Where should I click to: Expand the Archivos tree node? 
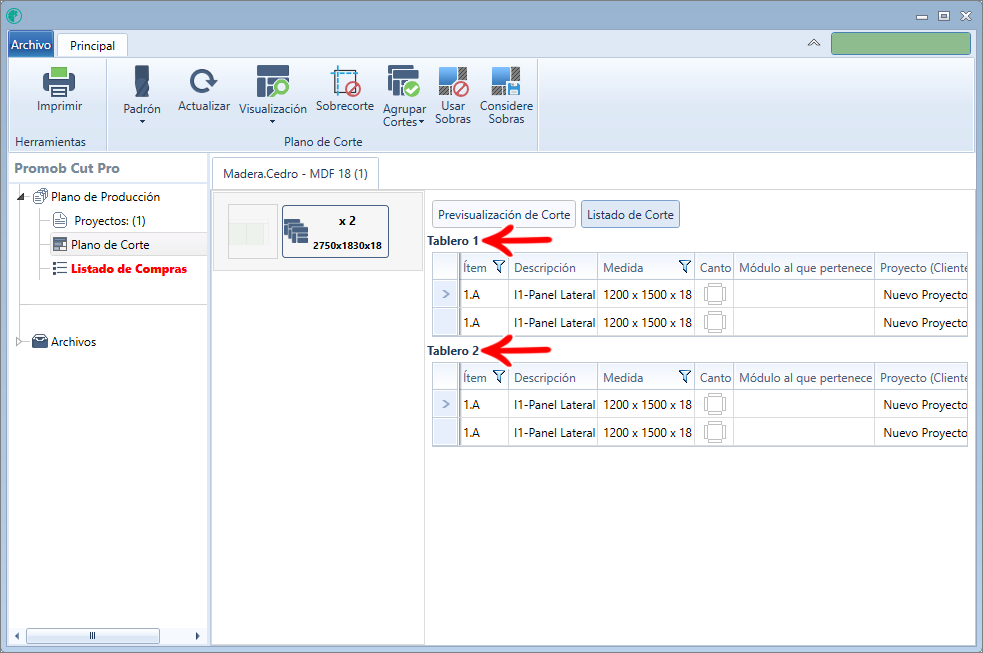tap(19, 342)
